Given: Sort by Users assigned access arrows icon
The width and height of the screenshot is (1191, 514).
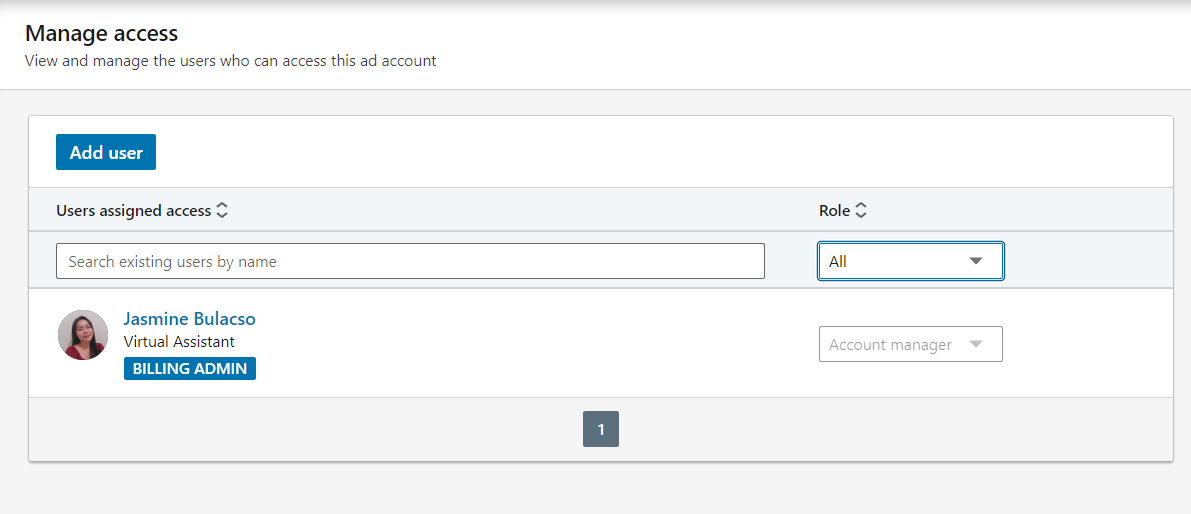Looking at the screenshot, I should (222, 211).
